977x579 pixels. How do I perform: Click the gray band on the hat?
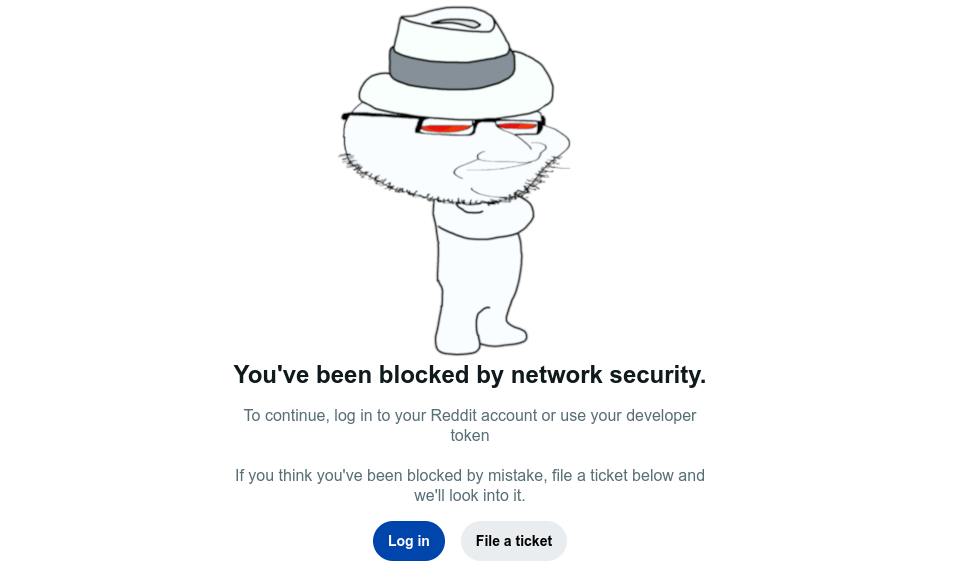pyautogui.click(x=452, y=66)
